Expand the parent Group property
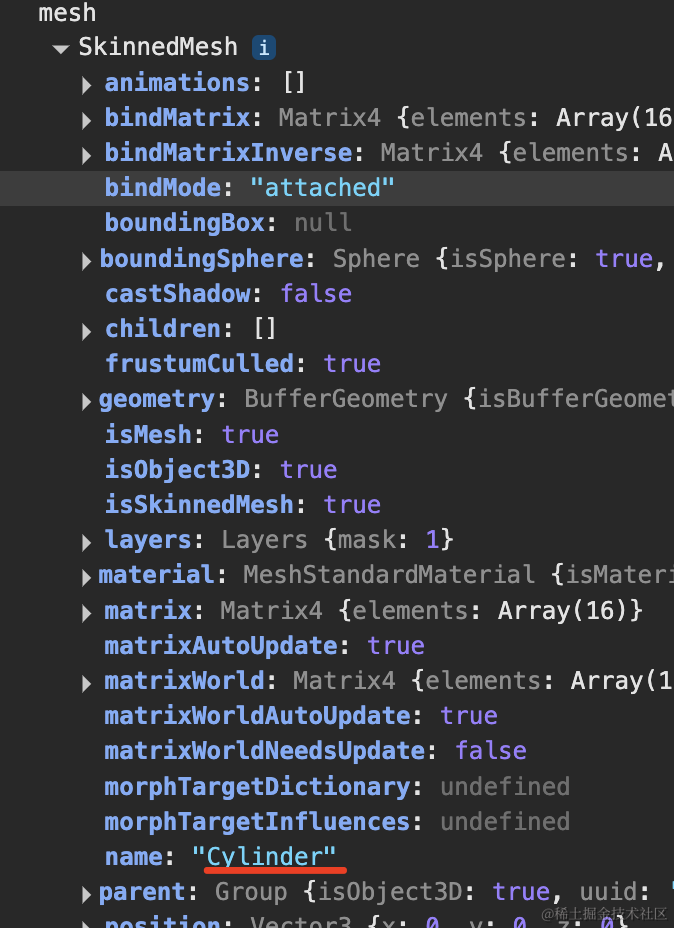Screen dimensions: 674x928 pos(86,894)
